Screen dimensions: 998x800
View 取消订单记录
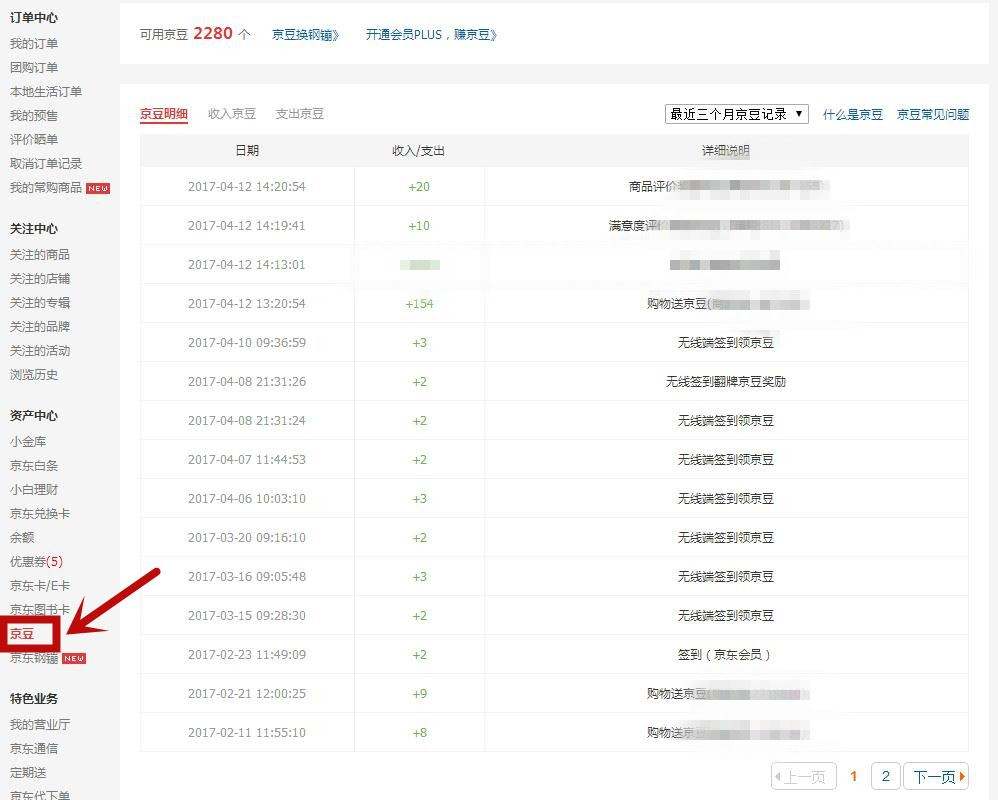coord(46,164)
